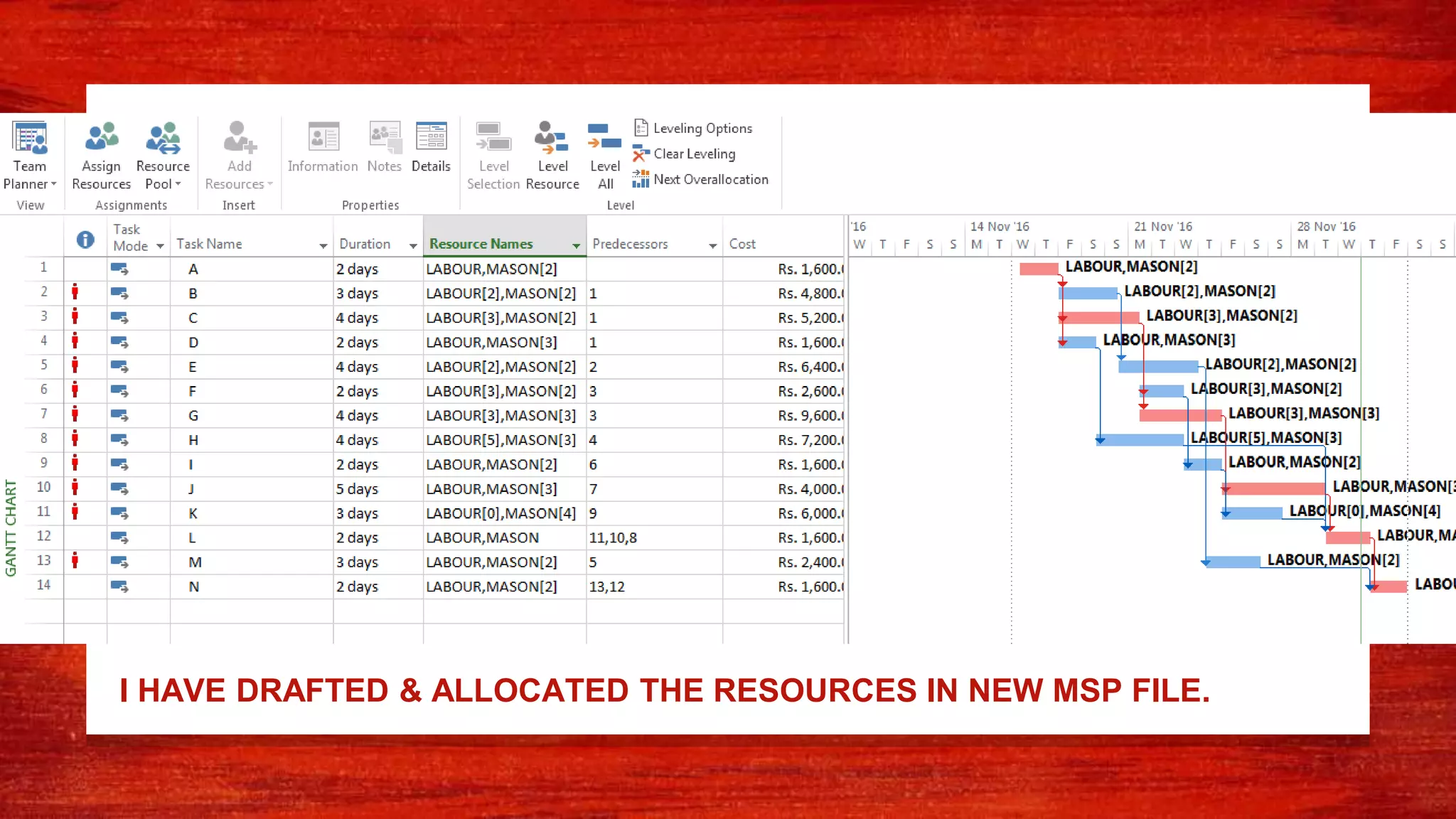1456x819 pixels.
Task: Go to Next Overallocation
Action: click(701, 179)
